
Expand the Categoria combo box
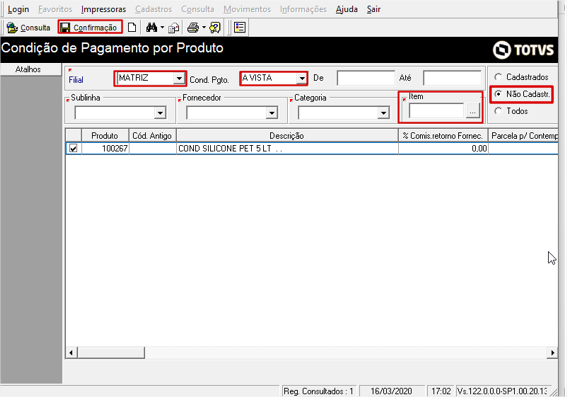tap(383, 113)
